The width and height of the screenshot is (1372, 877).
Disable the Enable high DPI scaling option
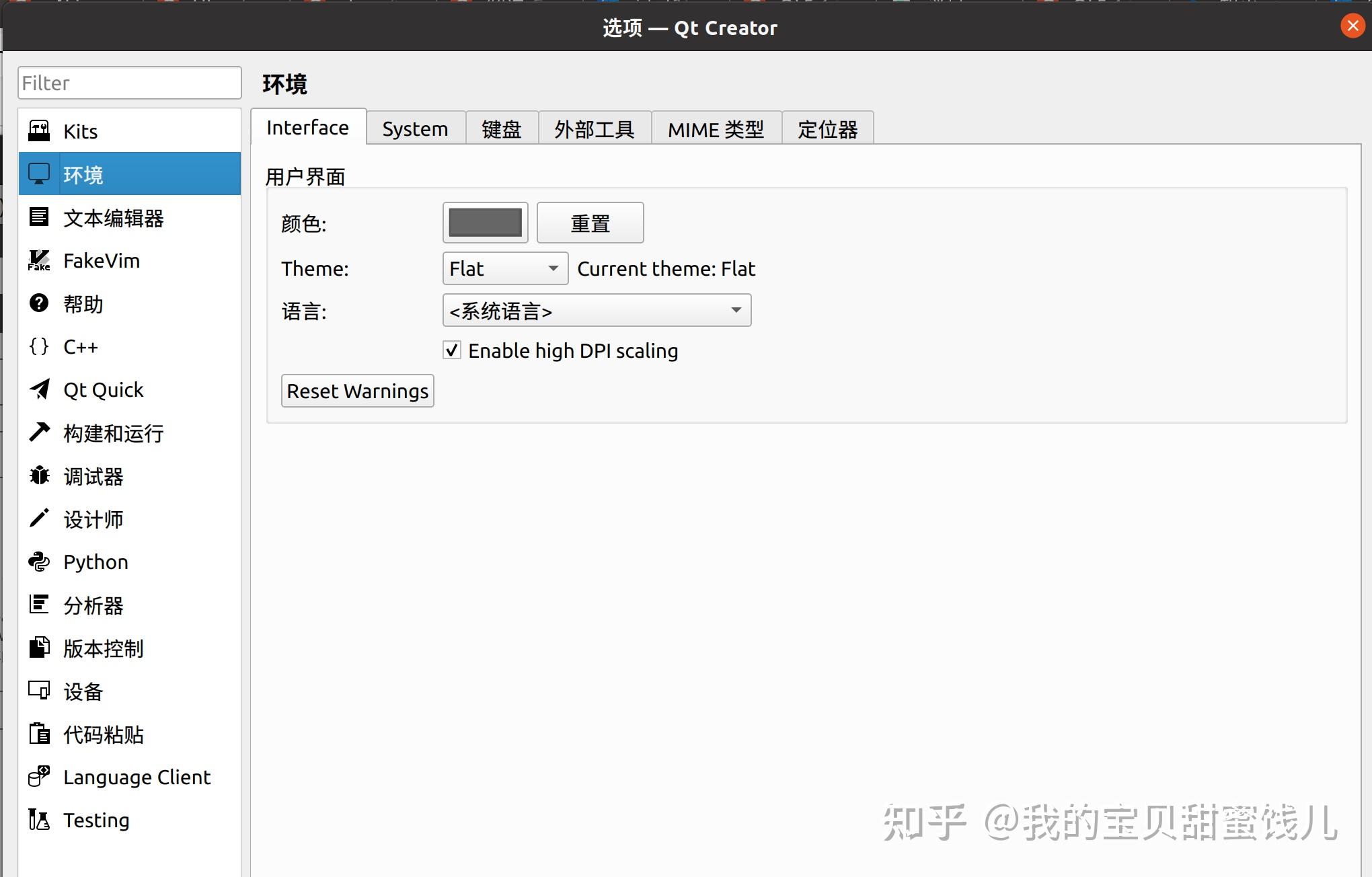[x=451, y=350]
